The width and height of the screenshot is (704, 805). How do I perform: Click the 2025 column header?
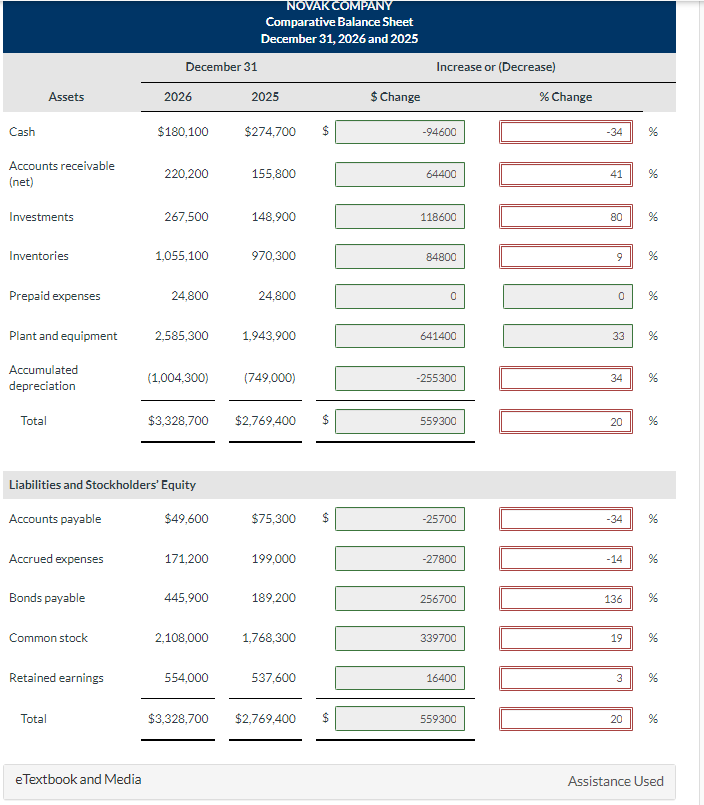click(x=265, y=97)
